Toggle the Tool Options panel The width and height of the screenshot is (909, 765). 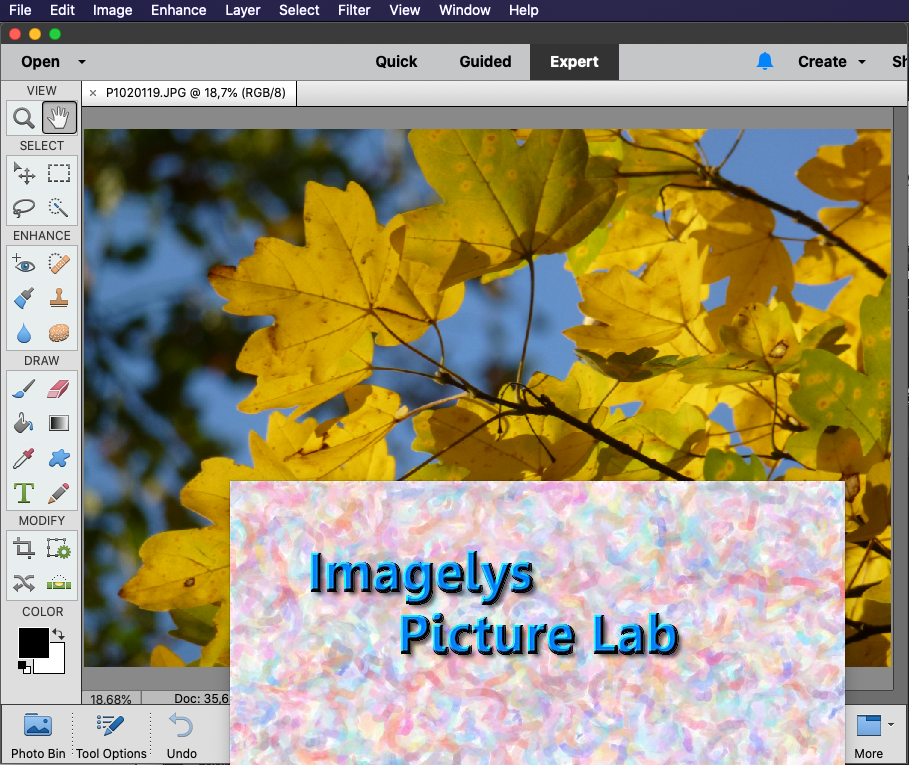point(111,736)
